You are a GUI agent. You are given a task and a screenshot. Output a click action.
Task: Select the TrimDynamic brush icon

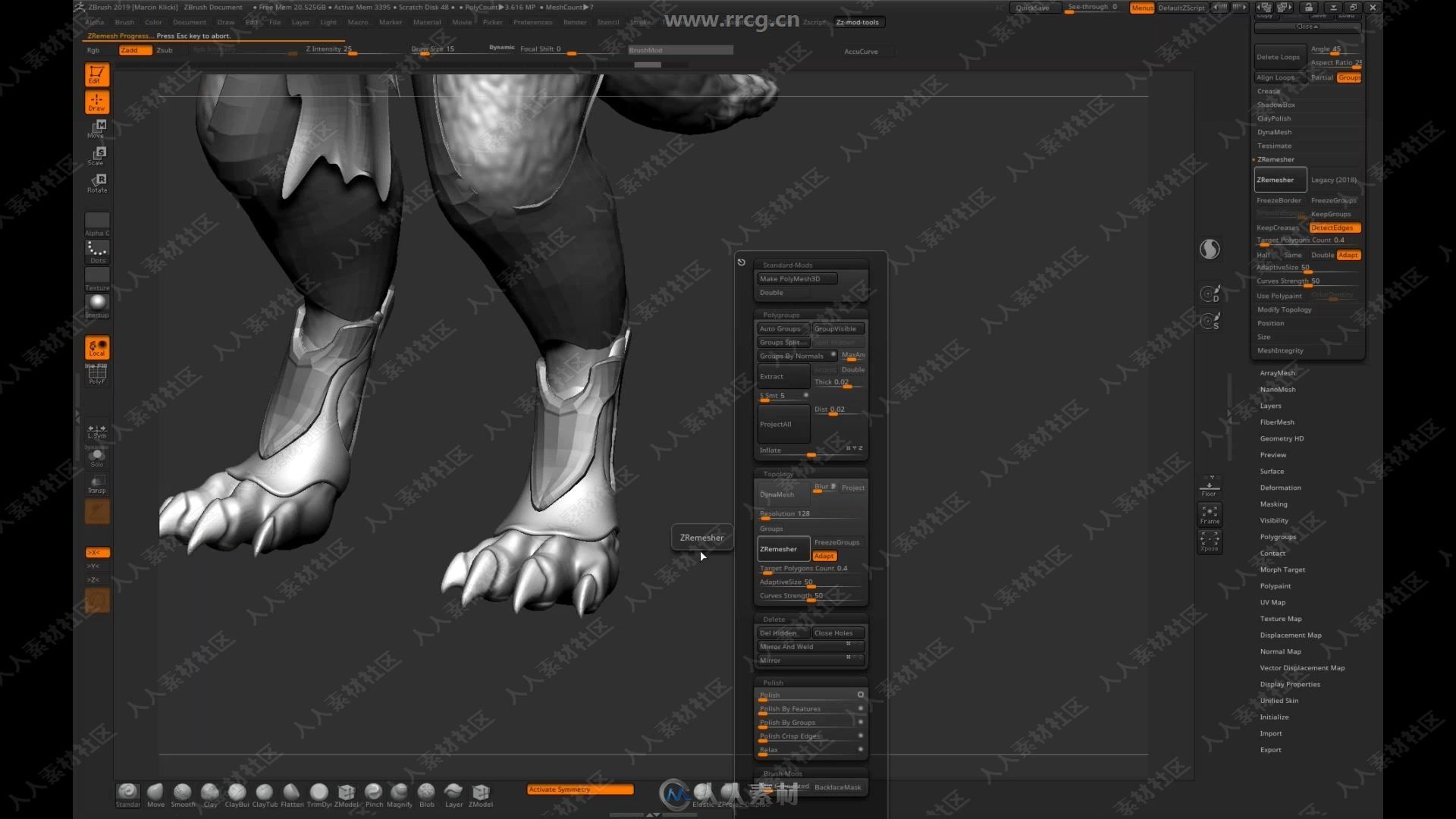pyautogui.click(x=319, y=795)
